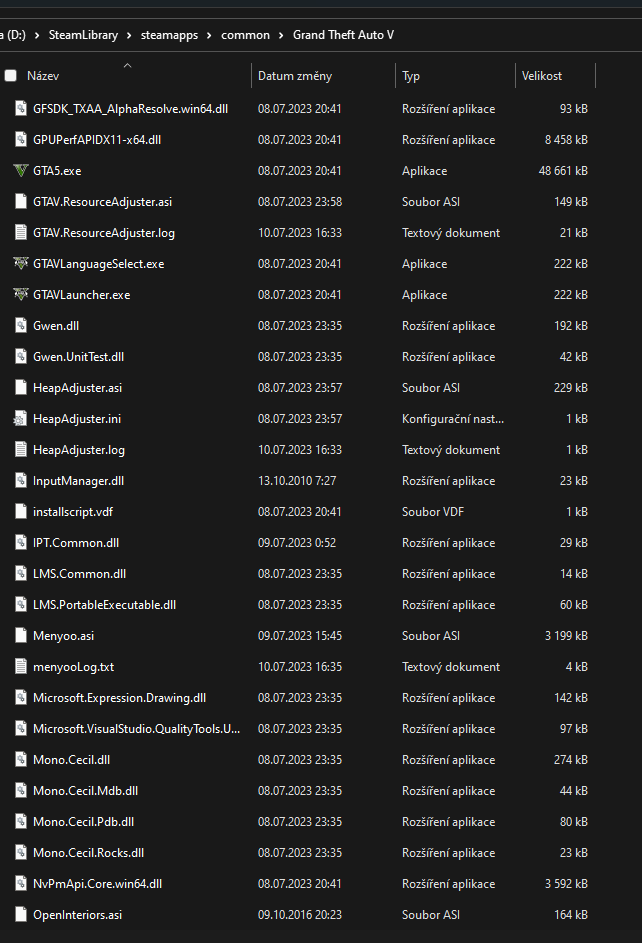Select Microsoft.VisualStudio.QualityTools.U... file name
This screenshot has height=943, width=642.
click(x=136, y=729)
